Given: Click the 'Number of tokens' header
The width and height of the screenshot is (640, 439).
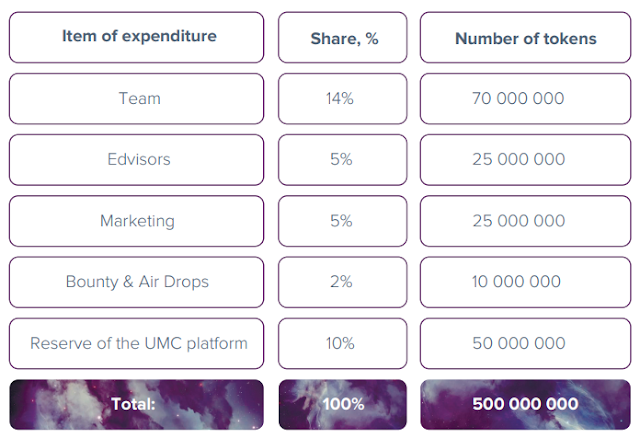Looking at the screenshot, I should click(526, 38).
